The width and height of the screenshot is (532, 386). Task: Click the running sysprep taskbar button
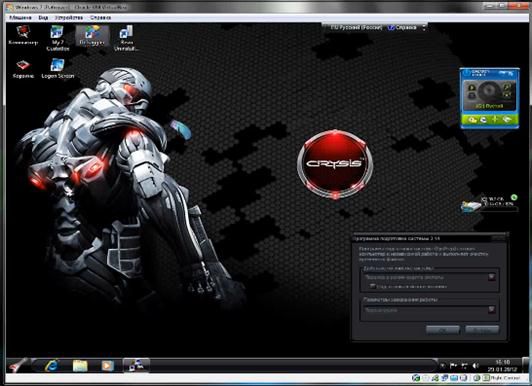pos(136,366)
